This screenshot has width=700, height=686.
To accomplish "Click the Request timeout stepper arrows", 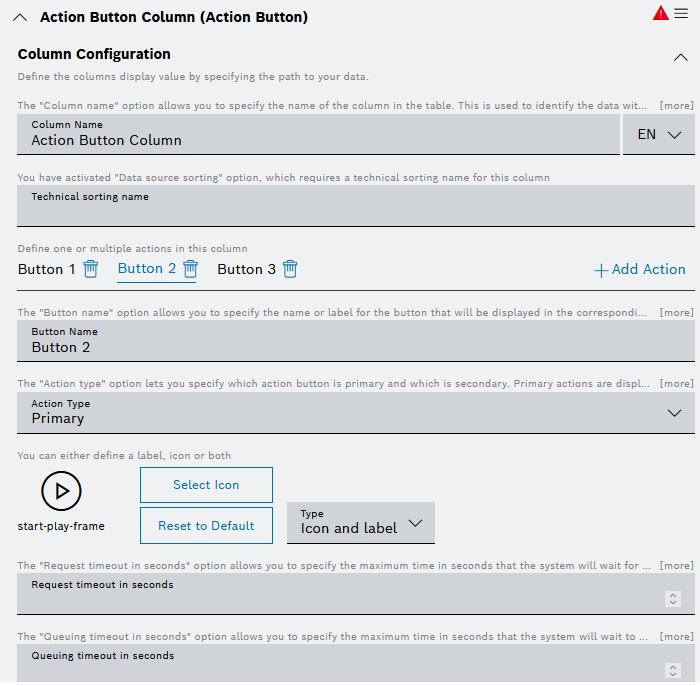I will (673, 598).
